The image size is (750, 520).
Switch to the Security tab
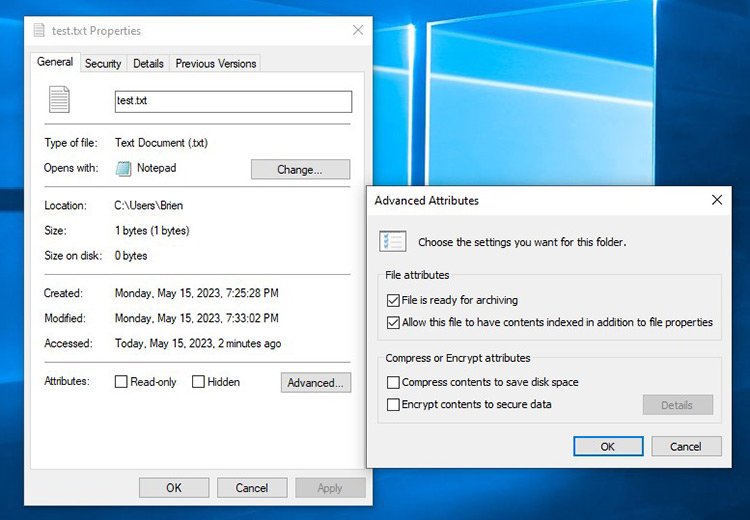point(102,63)
